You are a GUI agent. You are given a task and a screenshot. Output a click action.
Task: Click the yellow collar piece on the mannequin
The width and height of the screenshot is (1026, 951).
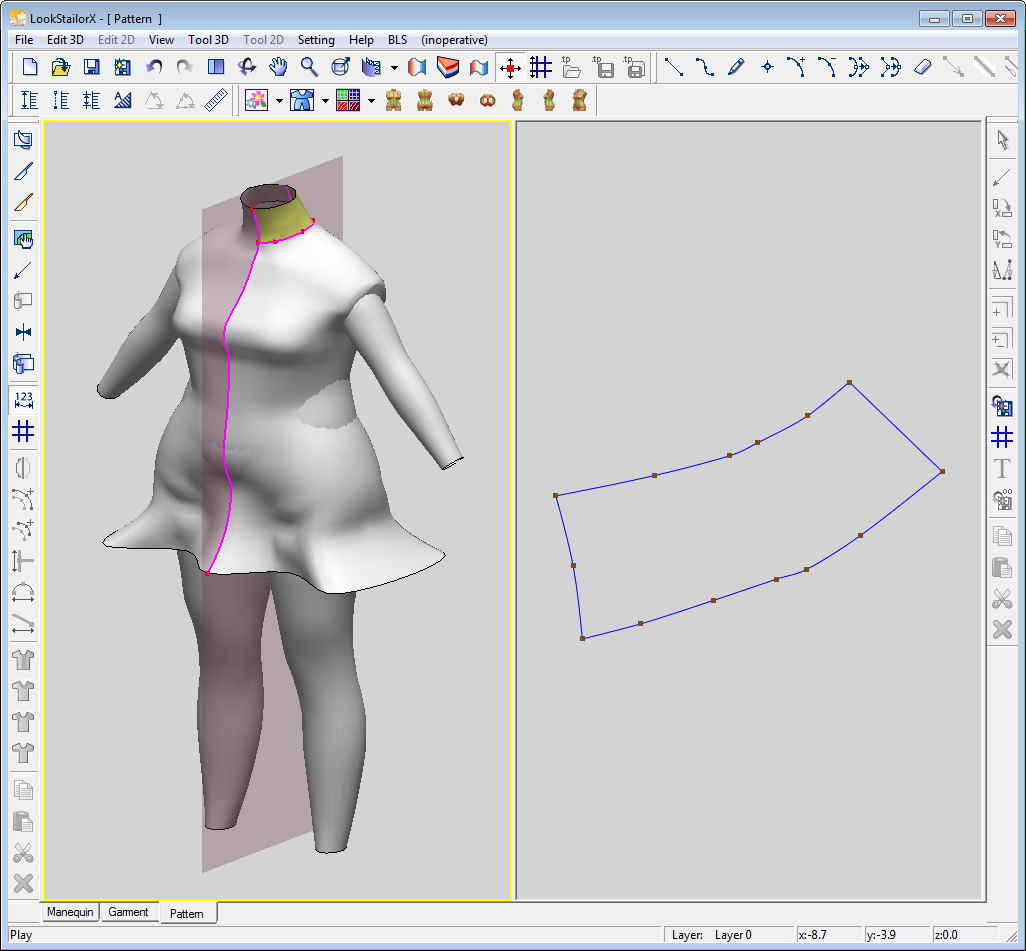point(285,217)
